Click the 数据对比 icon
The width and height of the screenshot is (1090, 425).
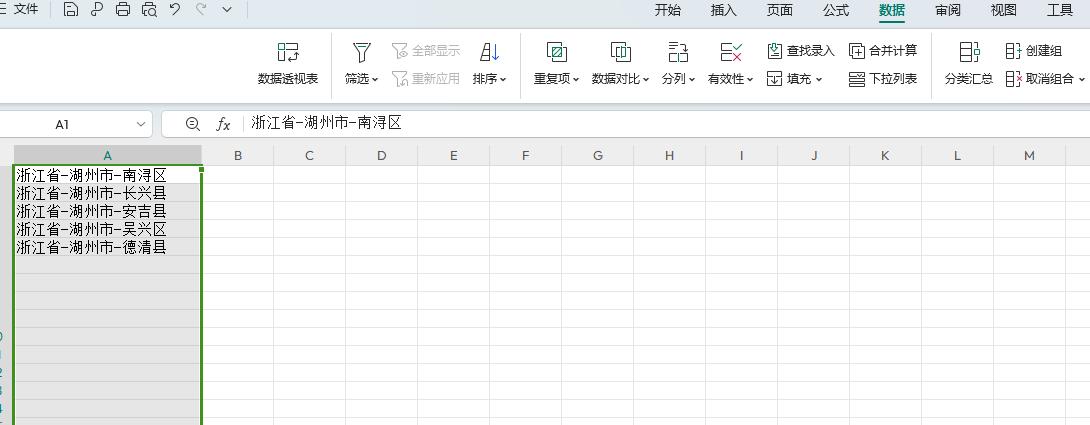tap(620, 52)
